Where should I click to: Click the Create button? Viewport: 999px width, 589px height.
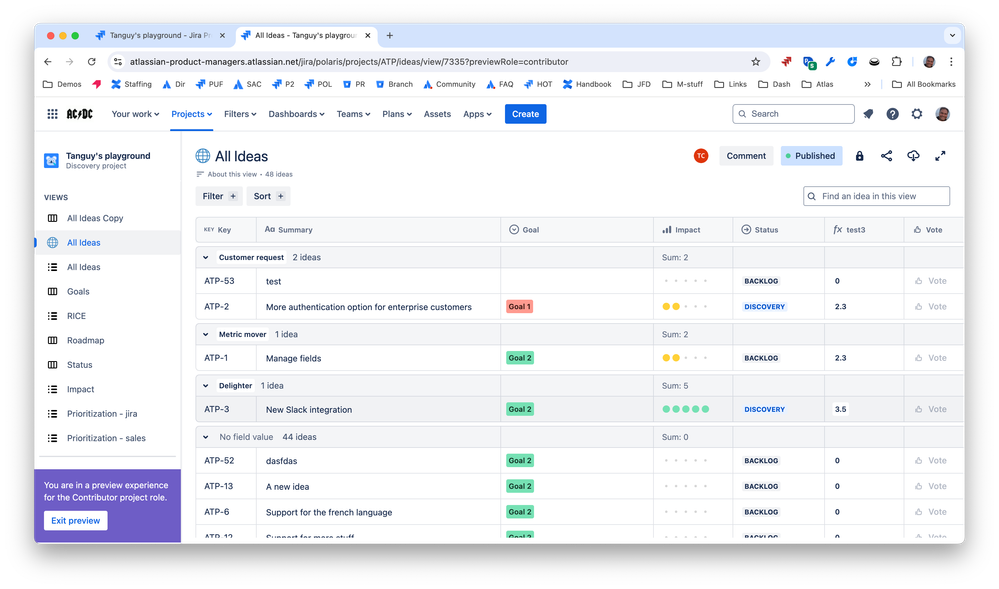point(525,114)
